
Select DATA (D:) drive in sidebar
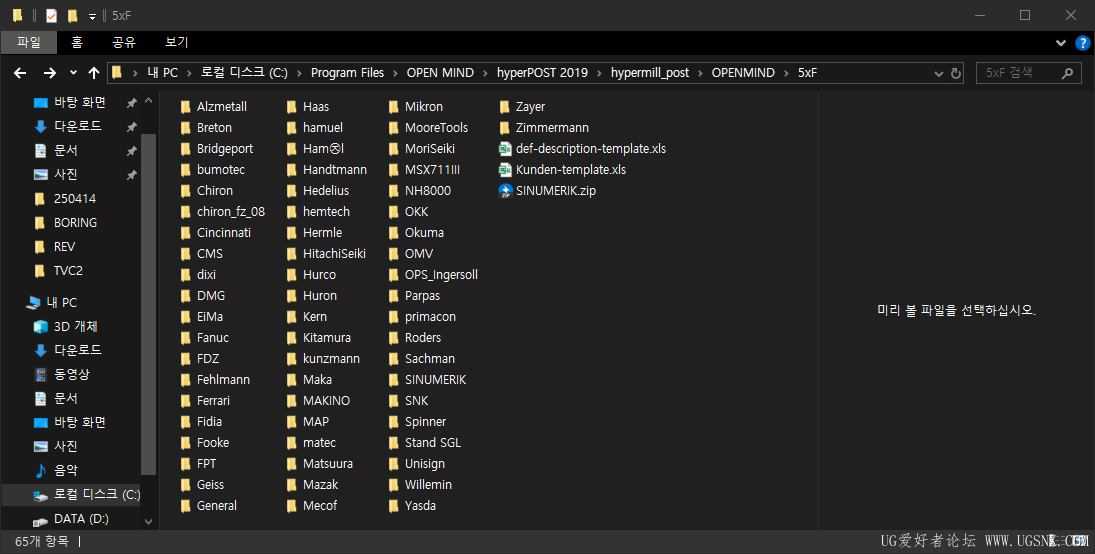[x=81, y=518]
